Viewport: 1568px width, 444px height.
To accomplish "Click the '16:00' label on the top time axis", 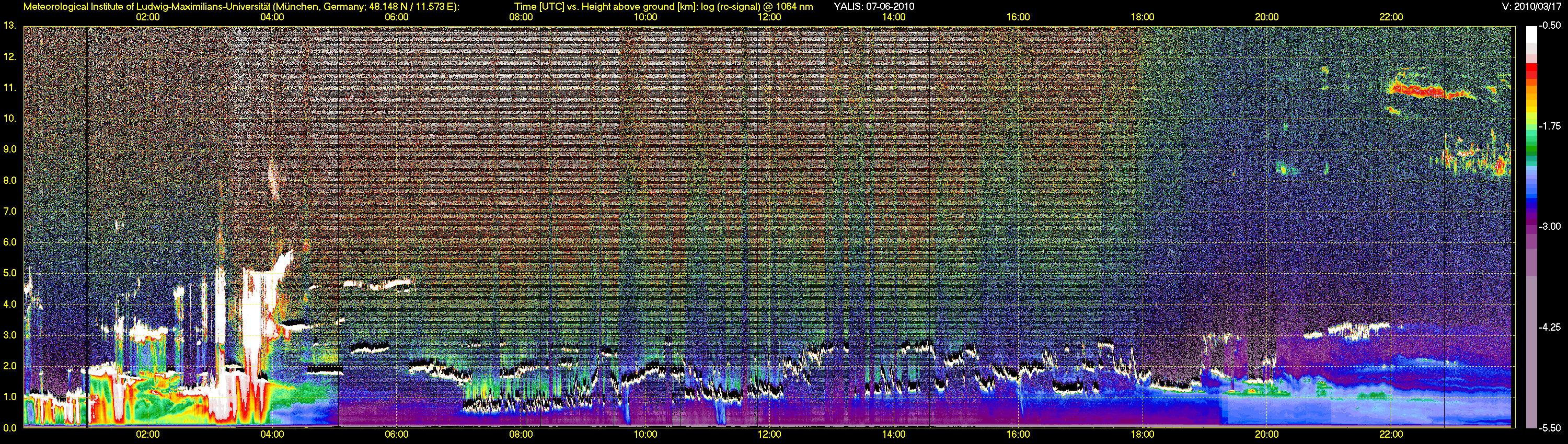I will click(1018, 17).
